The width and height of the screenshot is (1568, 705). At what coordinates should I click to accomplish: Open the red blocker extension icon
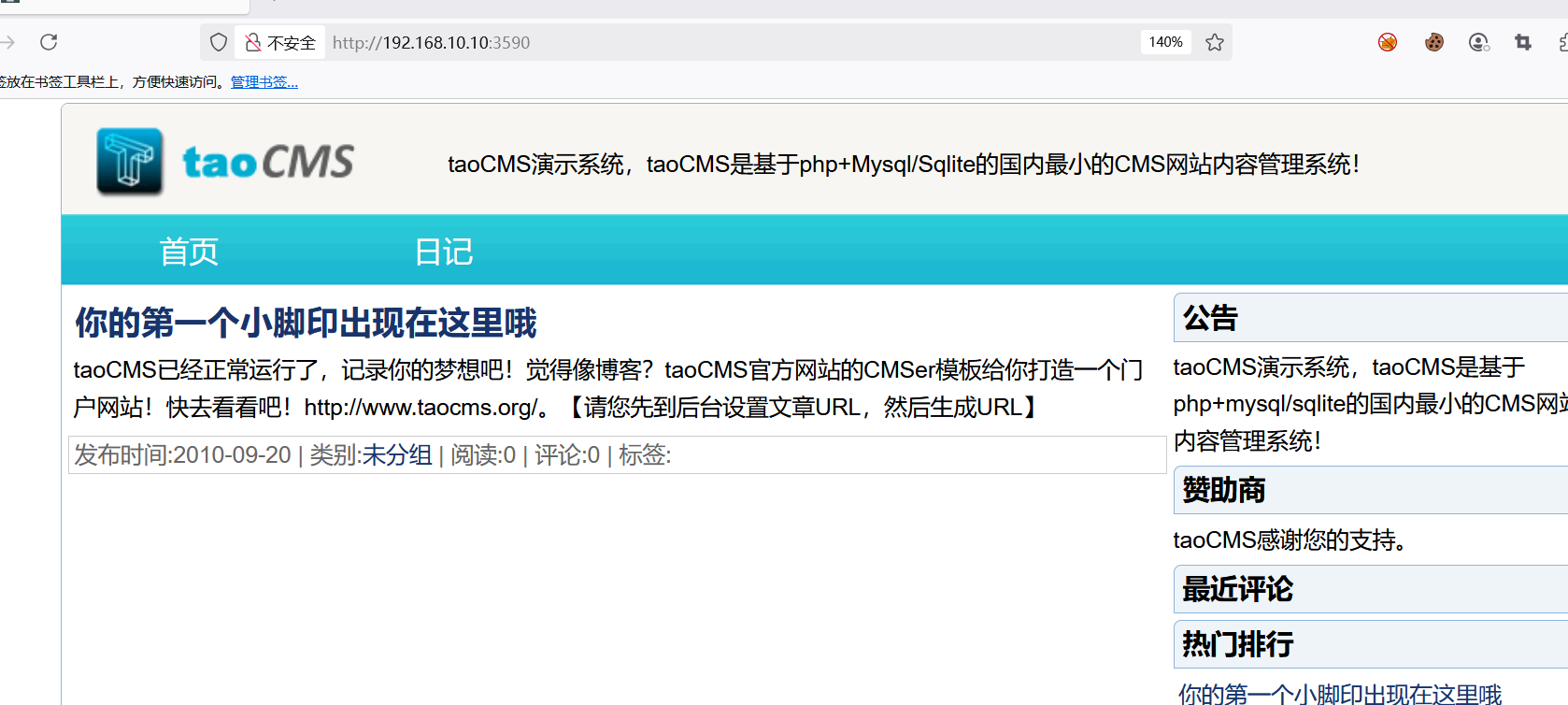click(1388, 42)
